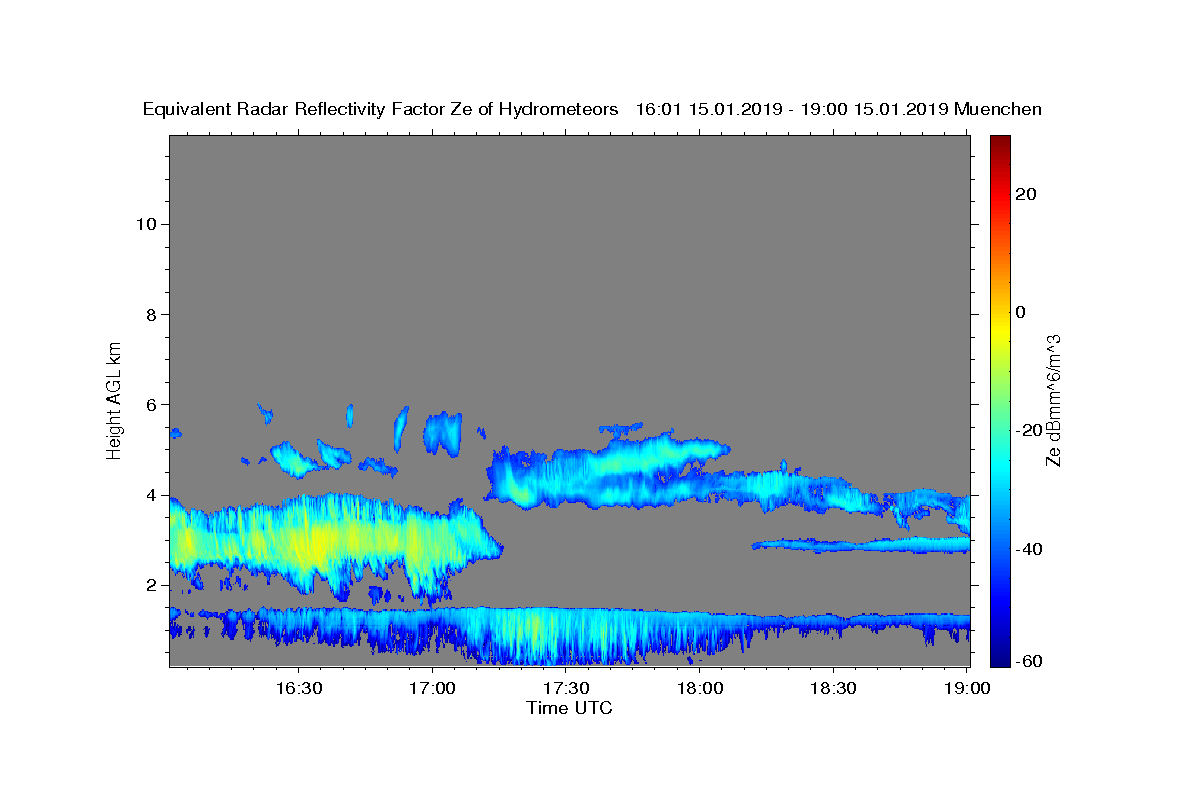Click the colorbar value 0
Viewport: 1200px width, 800px height.
click(x=1021, y=312)
